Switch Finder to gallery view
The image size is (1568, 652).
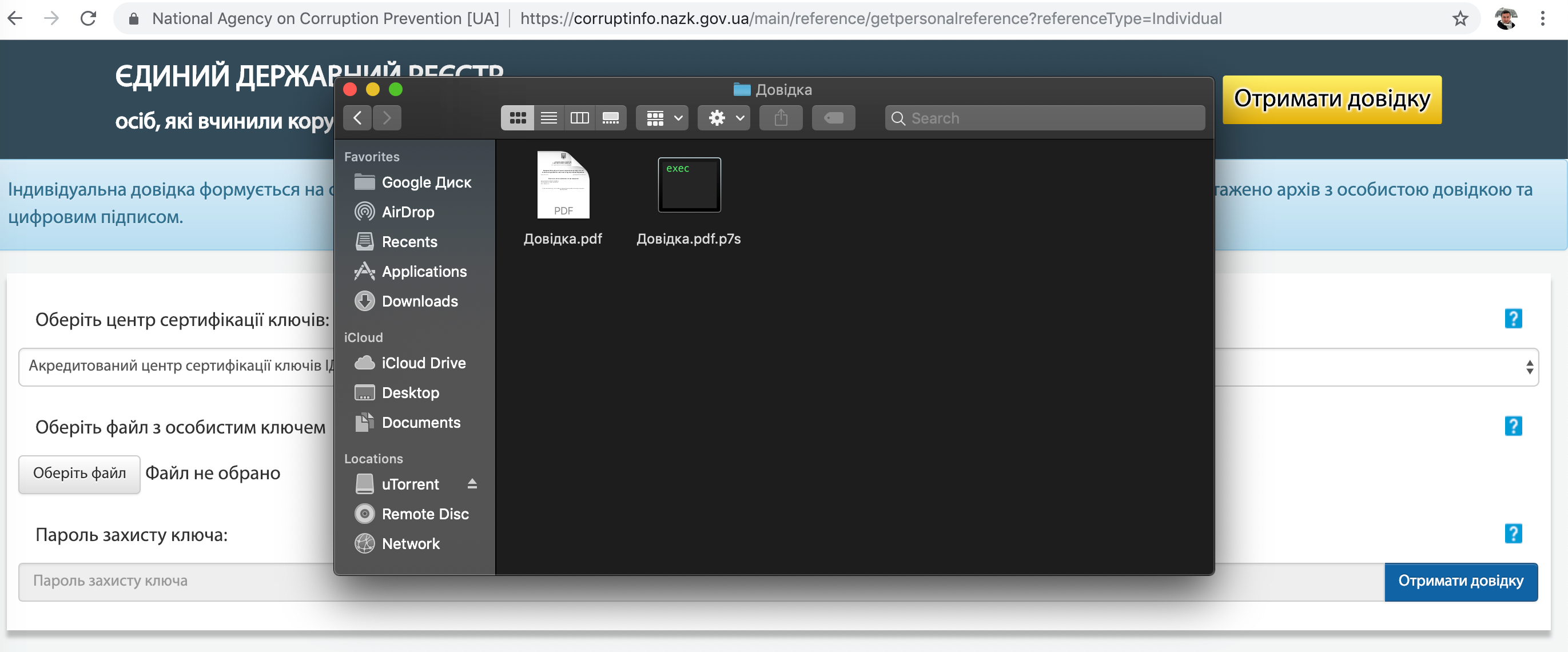[611, 118]
